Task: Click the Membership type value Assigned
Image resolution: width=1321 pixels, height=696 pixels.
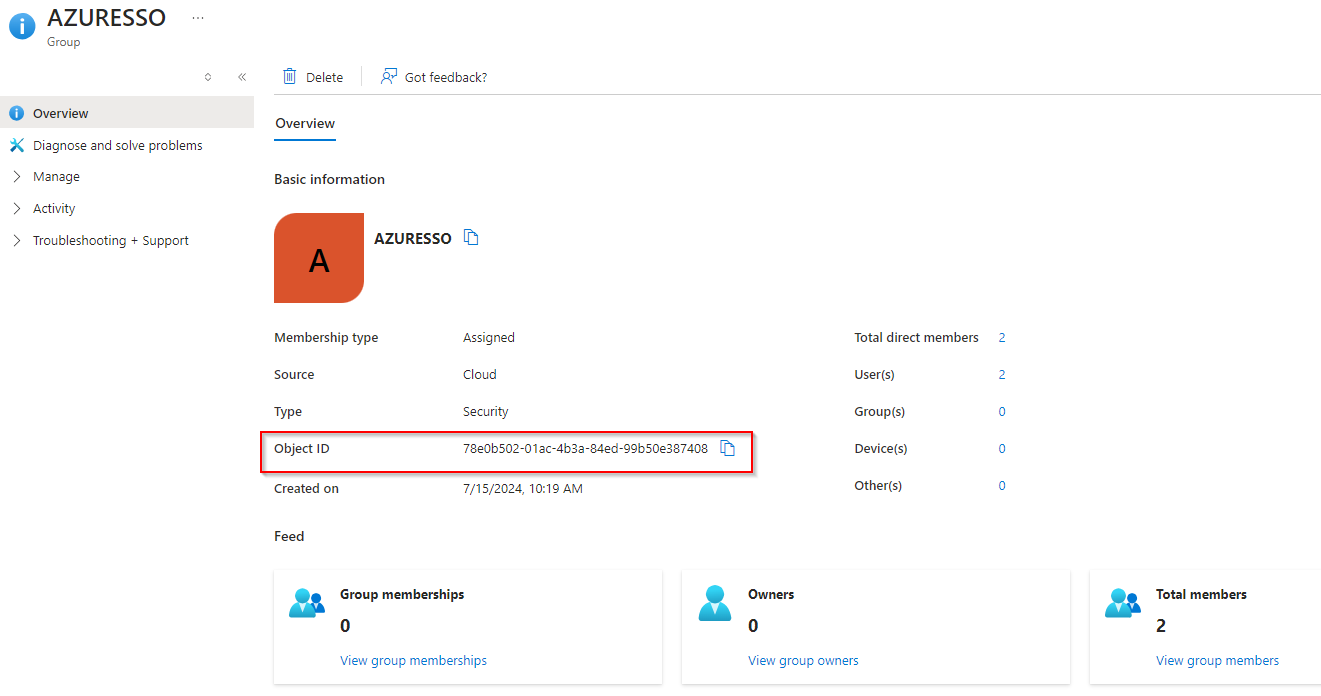Action: coord(489,338)
